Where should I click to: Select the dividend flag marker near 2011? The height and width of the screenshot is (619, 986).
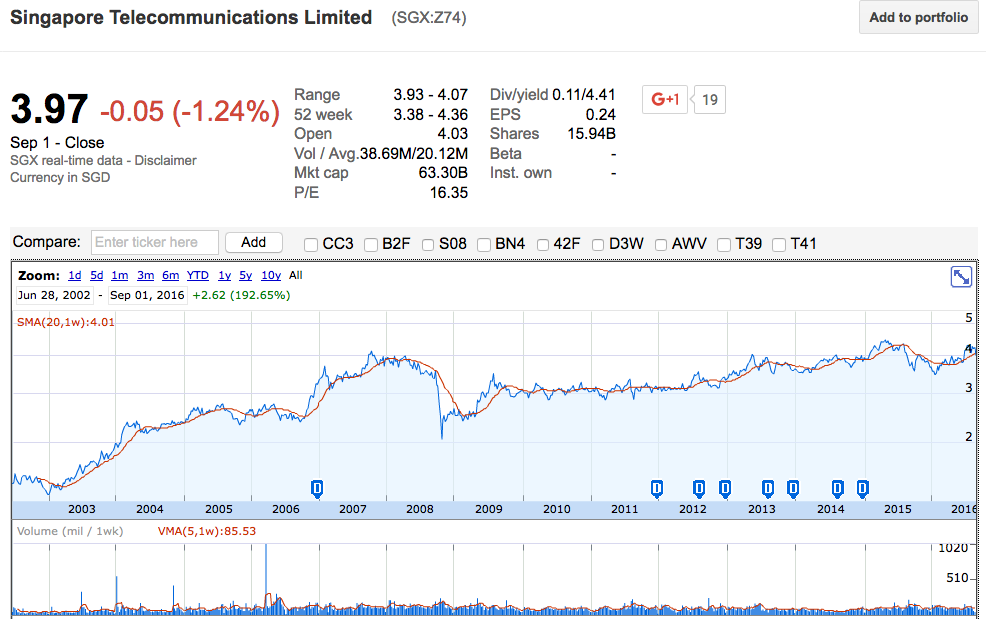[657, 488]
